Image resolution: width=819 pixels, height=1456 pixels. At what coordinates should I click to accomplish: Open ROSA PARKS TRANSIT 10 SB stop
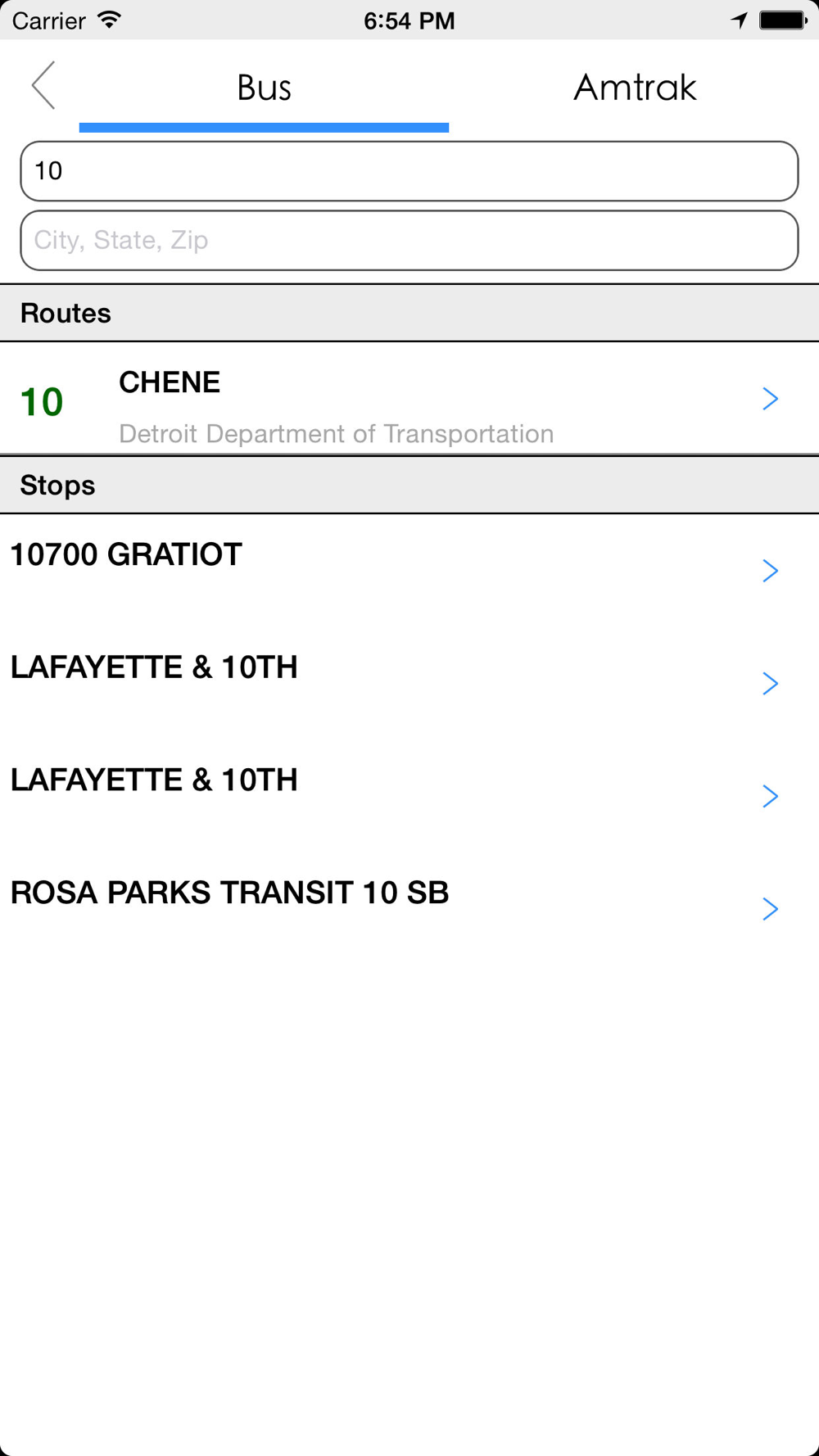(229, 893)
